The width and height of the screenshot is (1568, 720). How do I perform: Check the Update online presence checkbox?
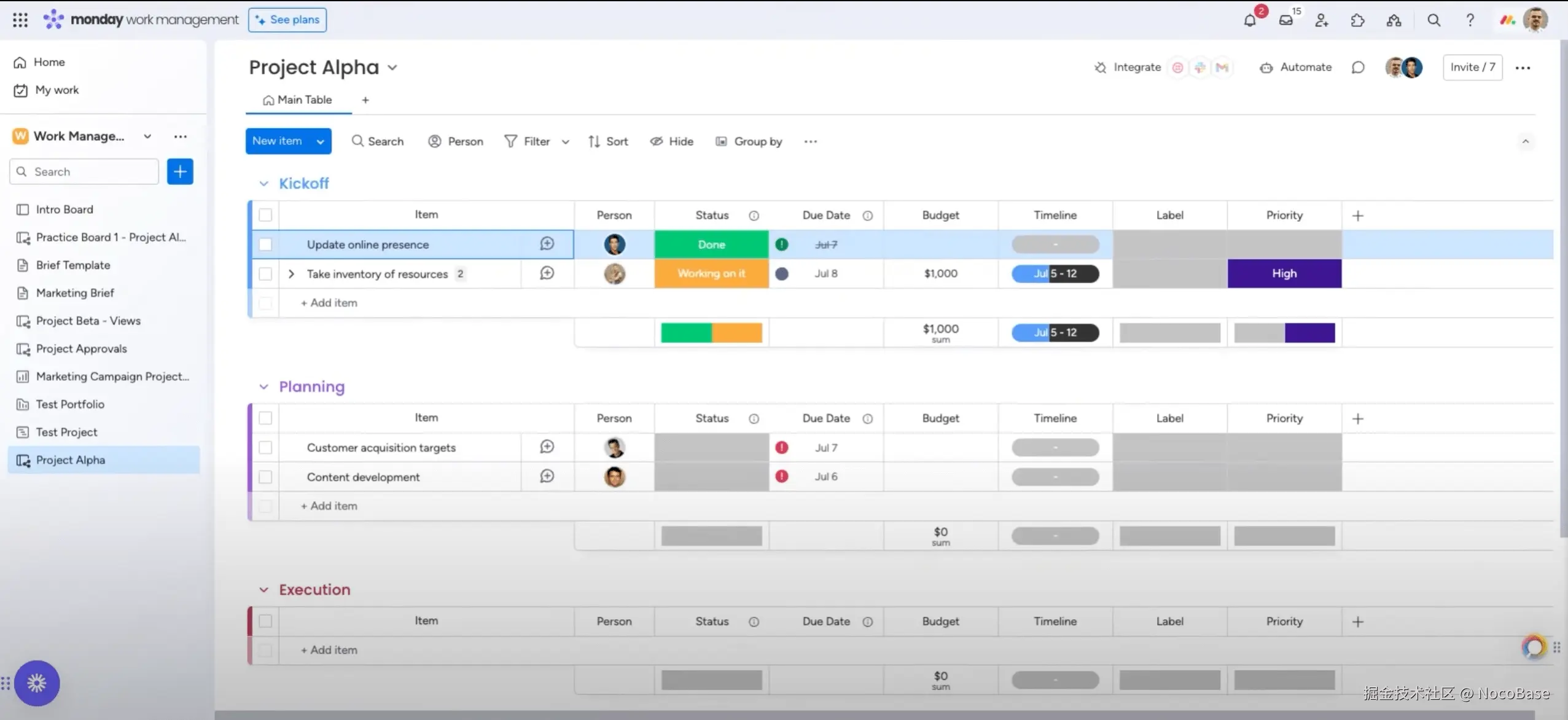(x=265, y=245)
